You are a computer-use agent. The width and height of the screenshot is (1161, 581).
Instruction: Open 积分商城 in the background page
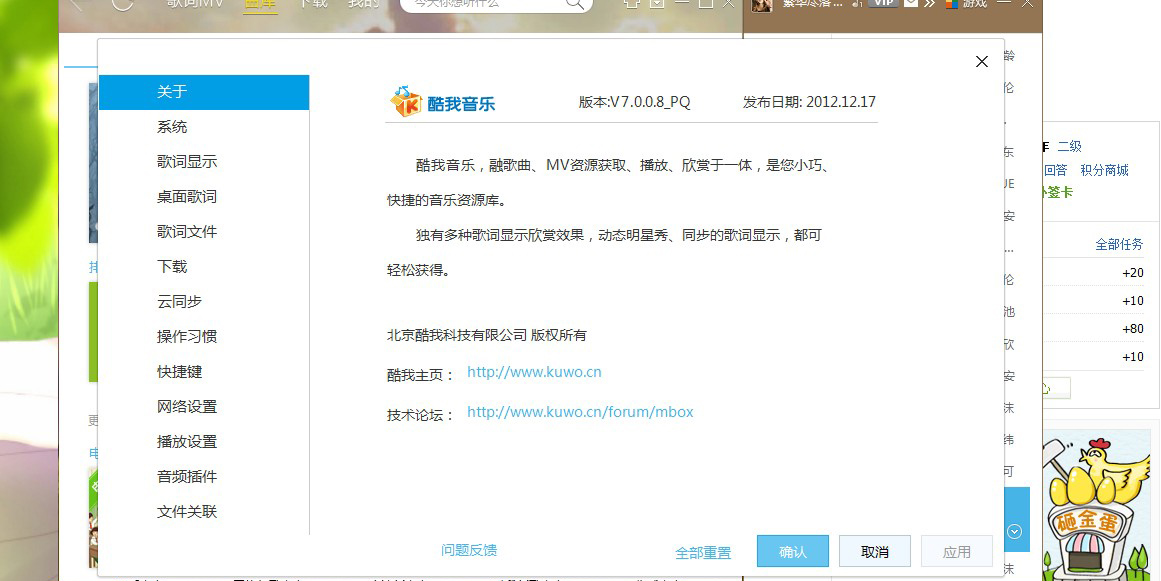pyautogui.click(x=1104, y=170)
